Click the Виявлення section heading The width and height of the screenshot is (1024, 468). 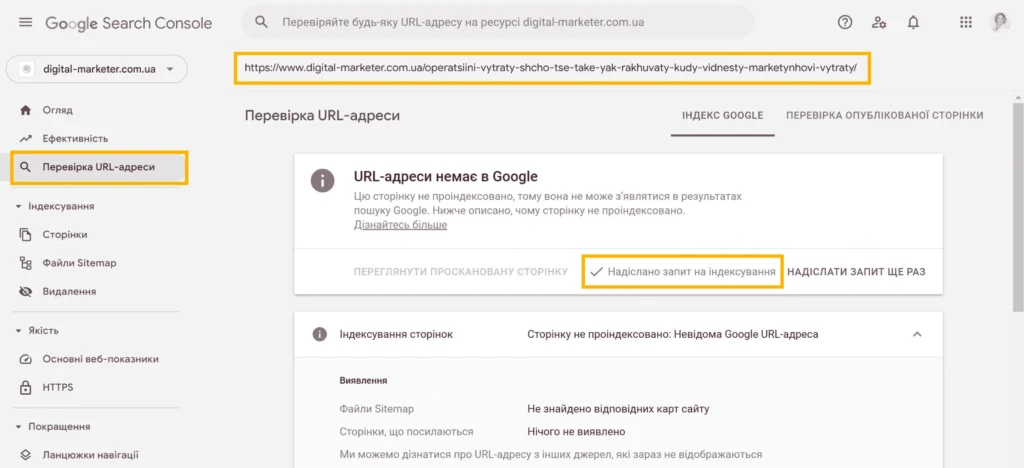(x=364, y=381)
